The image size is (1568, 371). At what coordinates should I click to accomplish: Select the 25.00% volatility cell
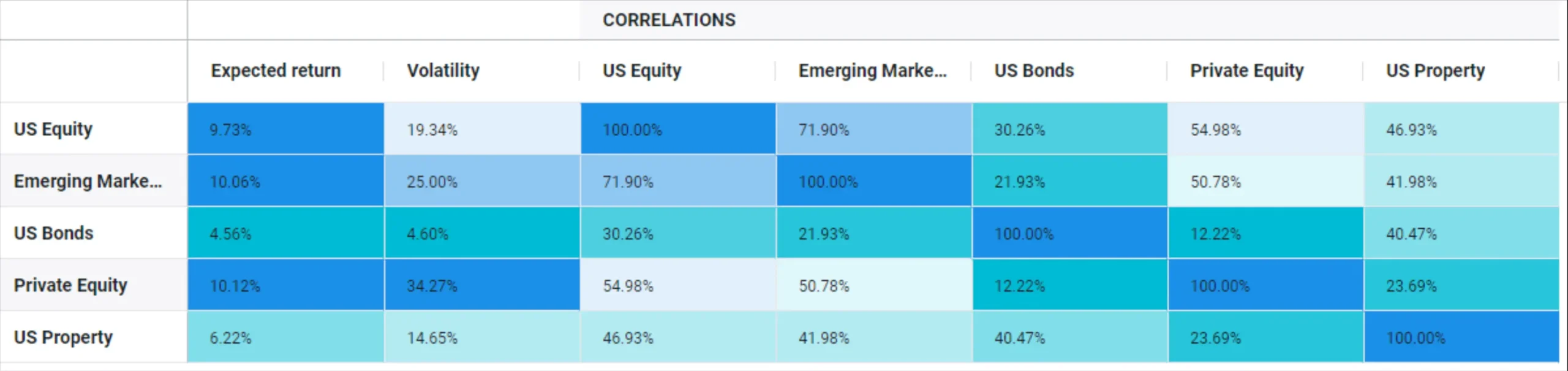point(481,182)
